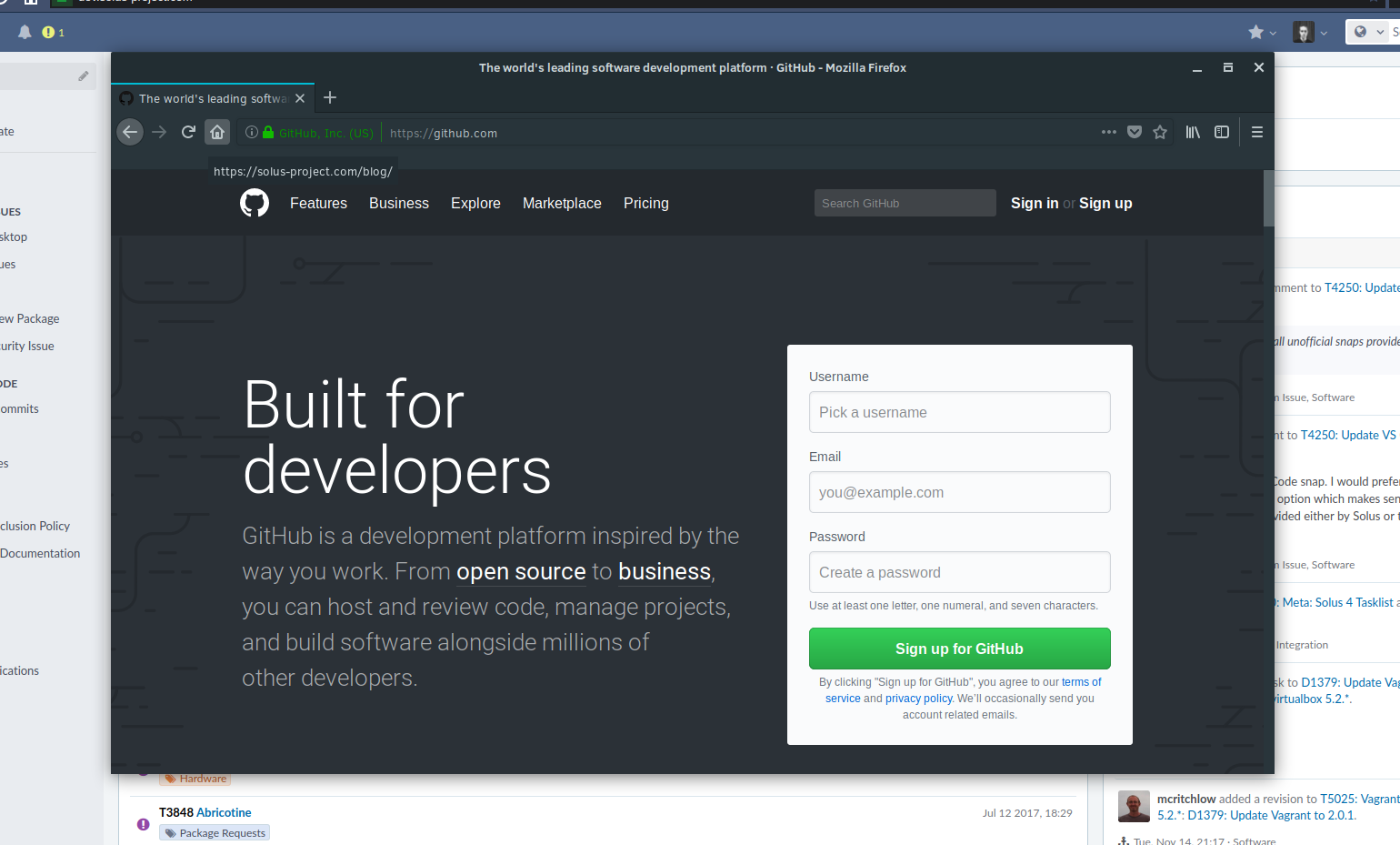Open notifications bell in background window
The width and height of the screenshot is (1400, 845).
pos(25,32)
